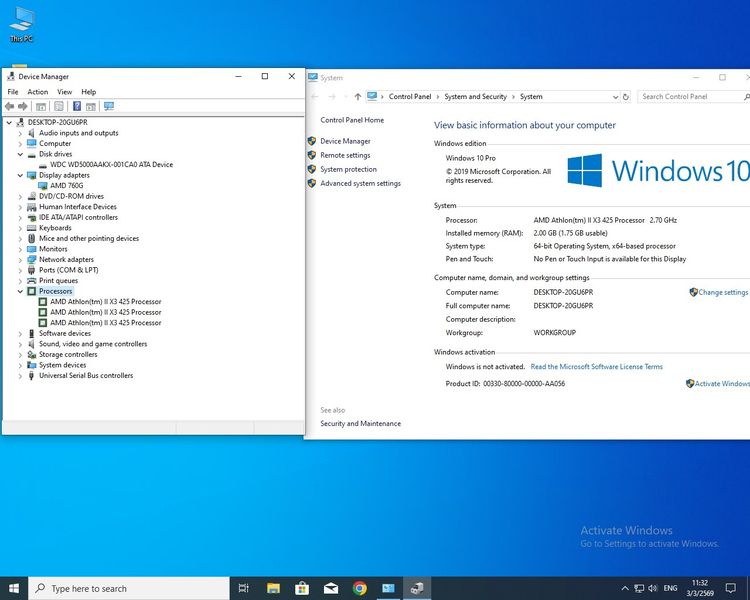Collapse the Processors category
Viewport: 750px width, 600px height.
pyautogui.click(x=20, y=291)
